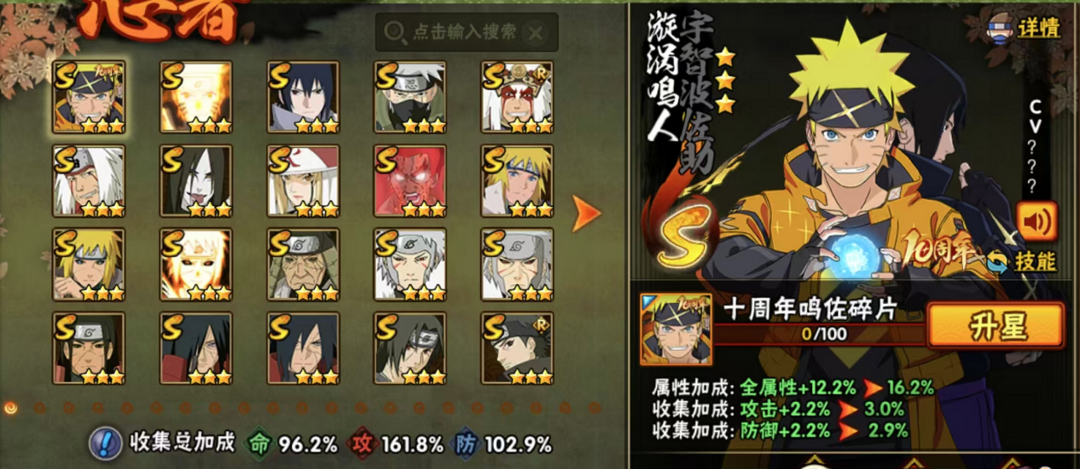
Task: Click the speaker voice icon
Action: pyautogui.click(x=1037, y=222)
